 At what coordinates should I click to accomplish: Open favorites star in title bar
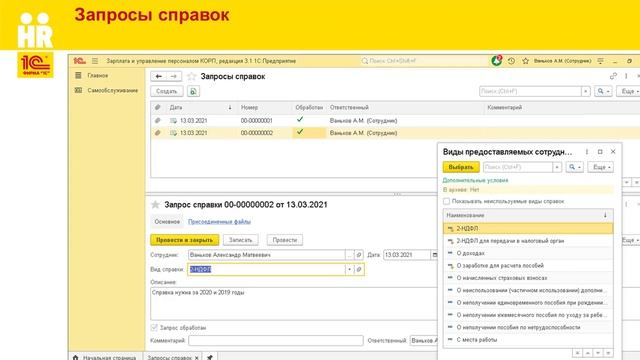526,61
